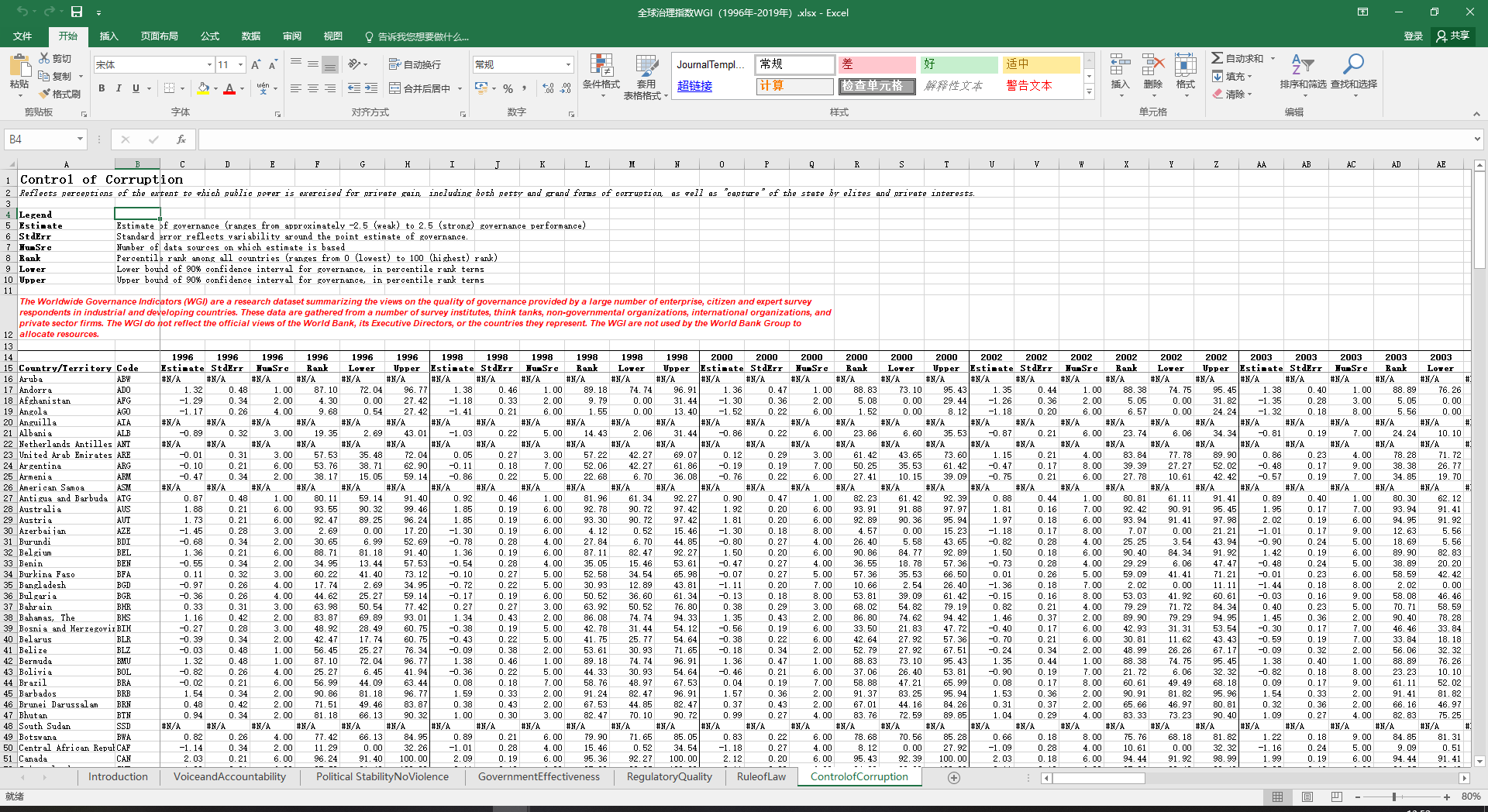
Task: Click the formula bar input area
Action: (835, 139)
